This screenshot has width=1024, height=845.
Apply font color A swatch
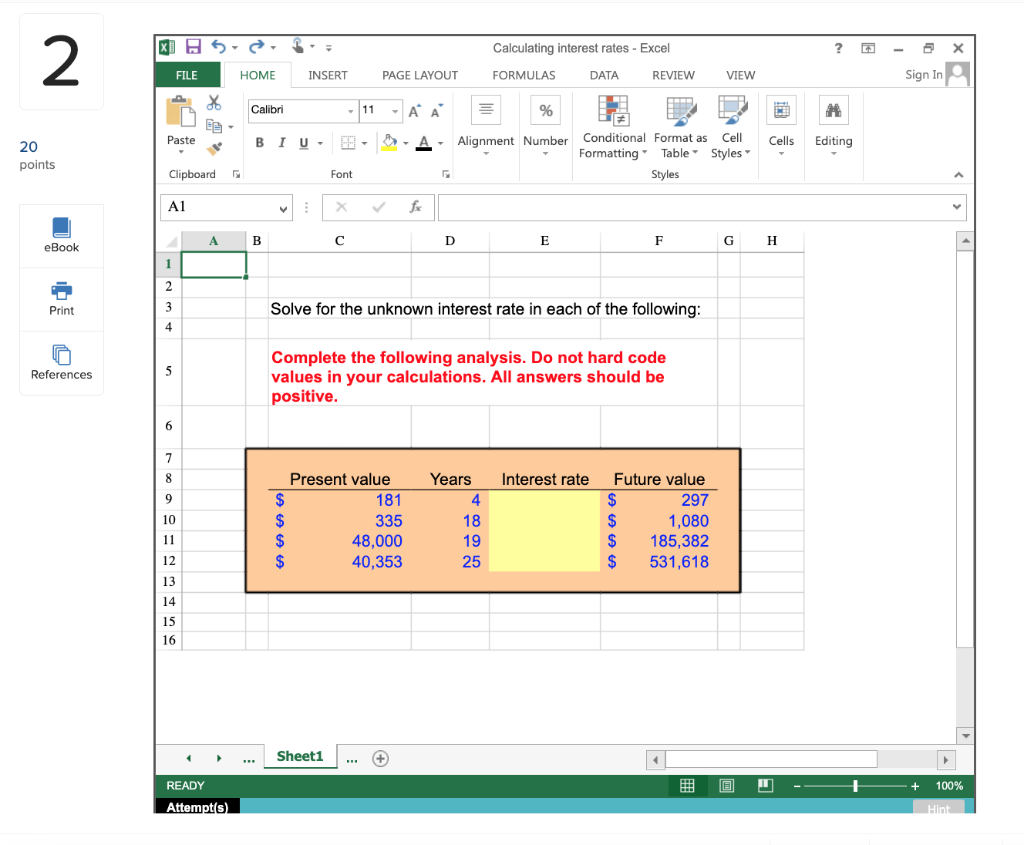(424, 143)
